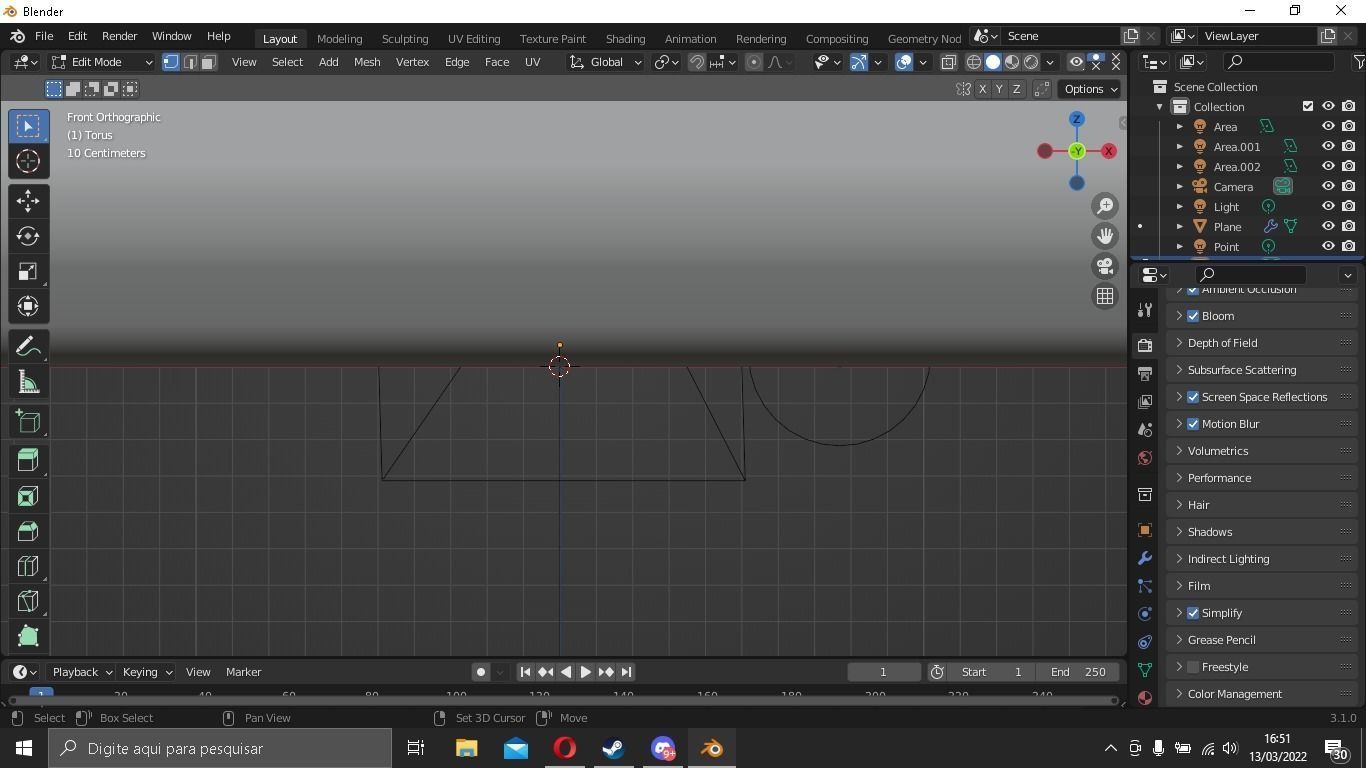Switch to face select mode
The height and width of the screenshot is (768, 1366).
point(209,62)
